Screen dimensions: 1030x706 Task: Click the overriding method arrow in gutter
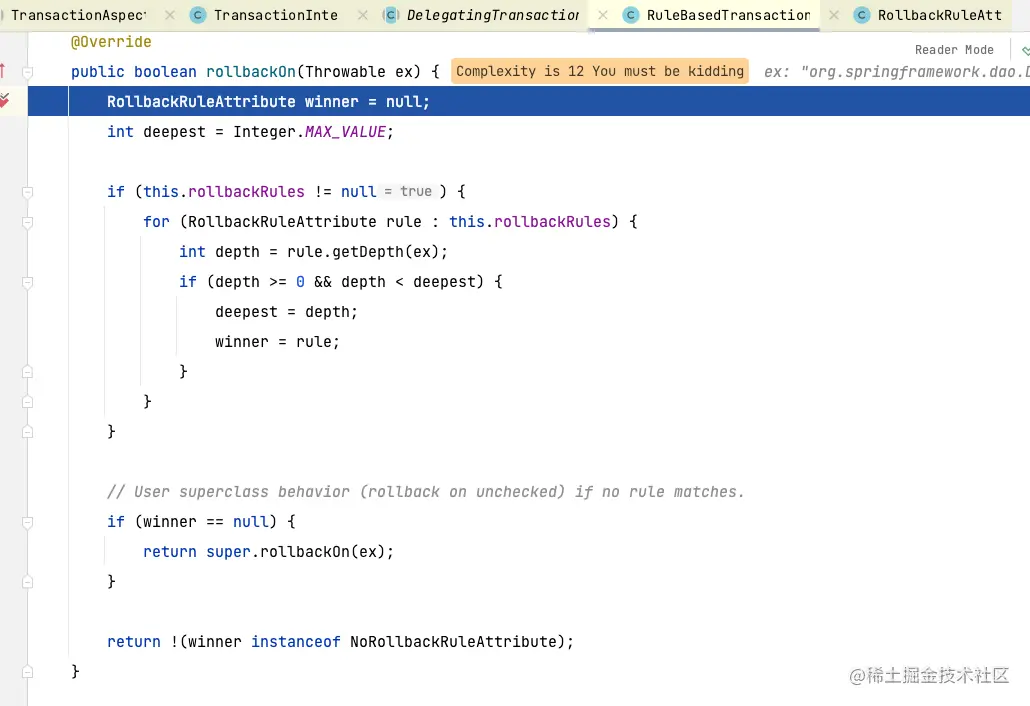(x=3, y=71)
